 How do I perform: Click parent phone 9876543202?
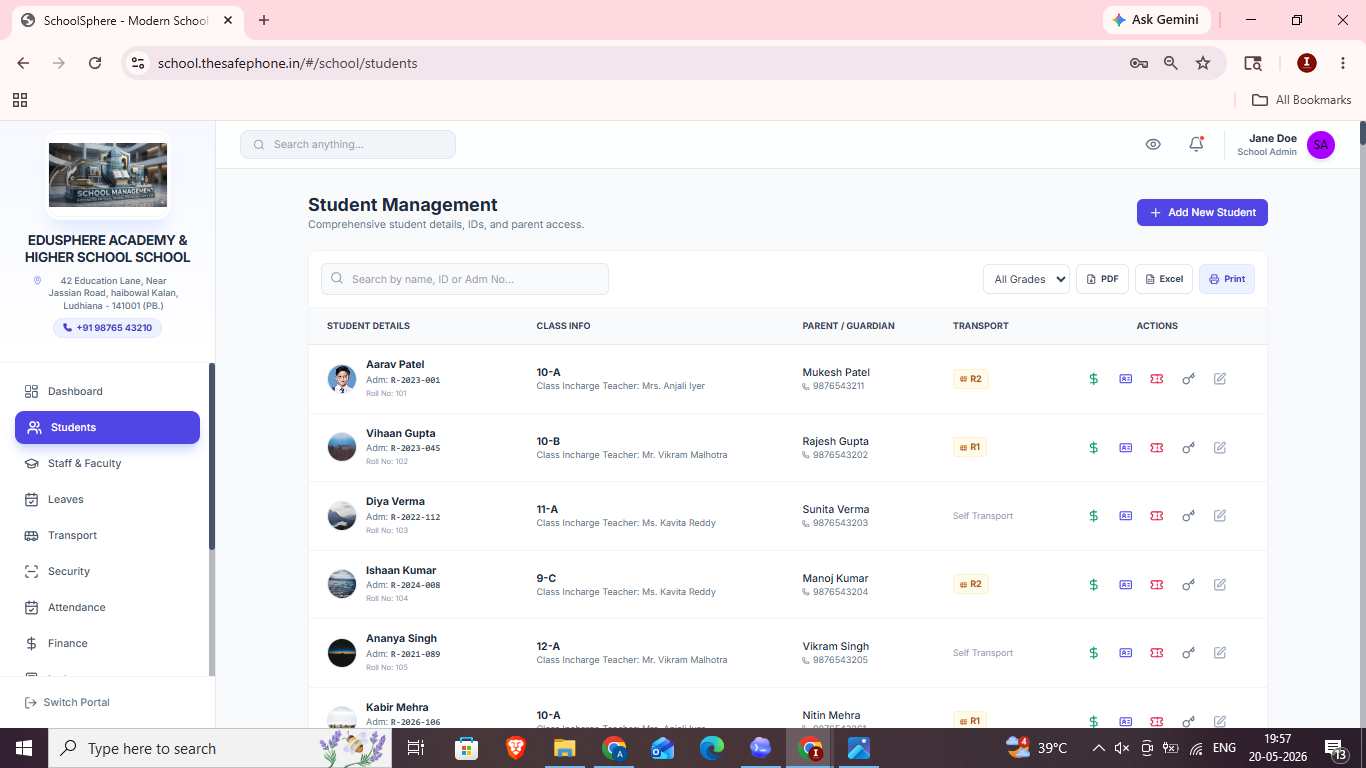[x=840, y=455]
